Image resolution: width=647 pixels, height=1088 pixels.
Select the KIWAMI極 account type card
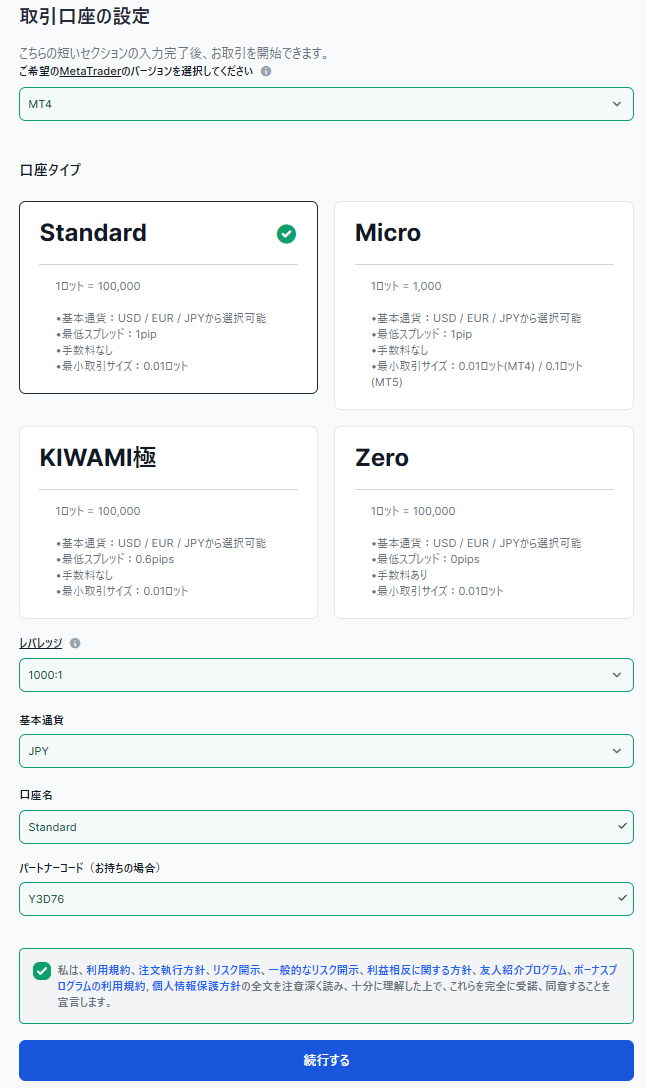(x=169, y=522)
